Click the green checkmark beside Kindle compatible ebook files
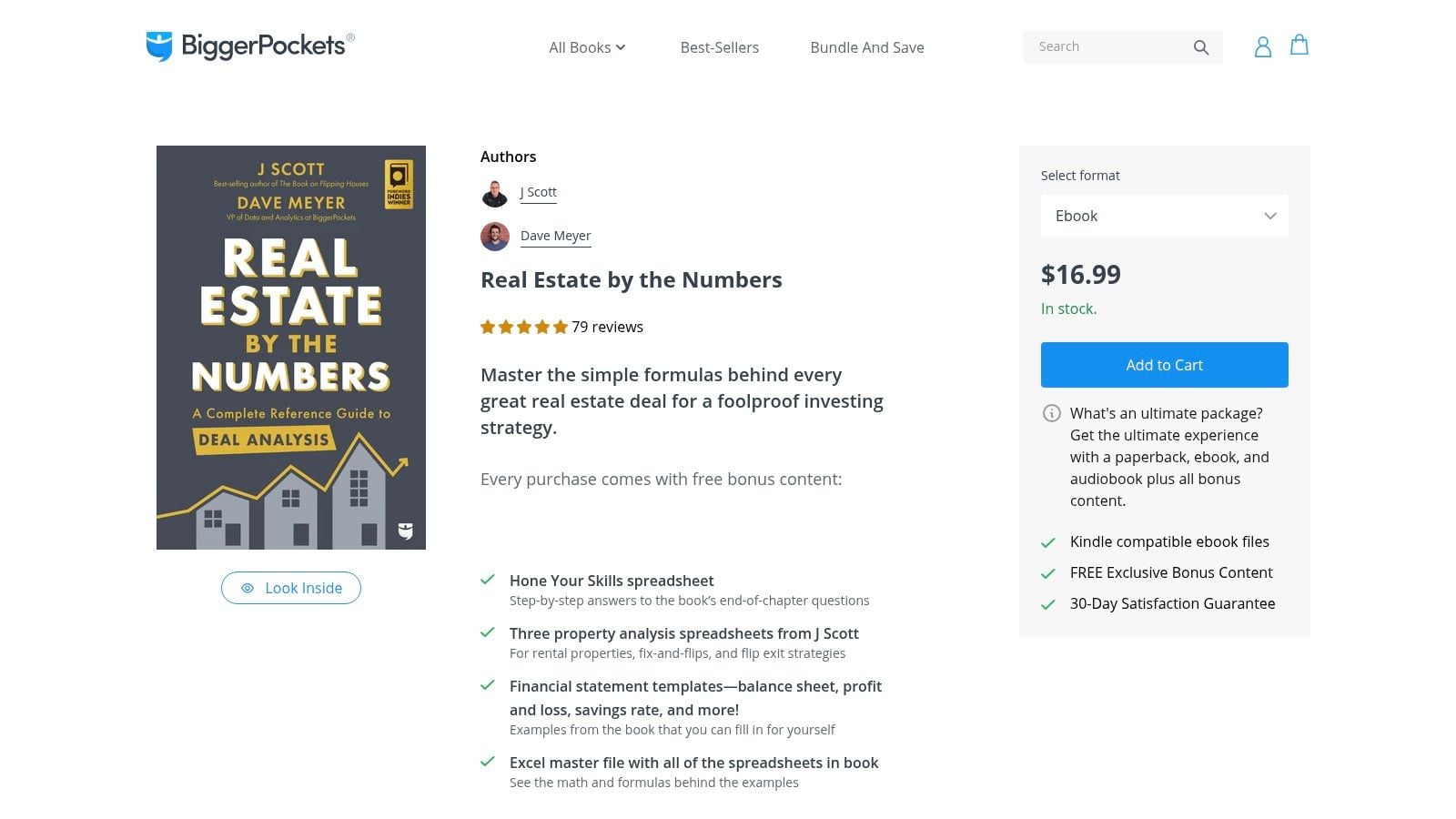 click(x=1049, y=541)
